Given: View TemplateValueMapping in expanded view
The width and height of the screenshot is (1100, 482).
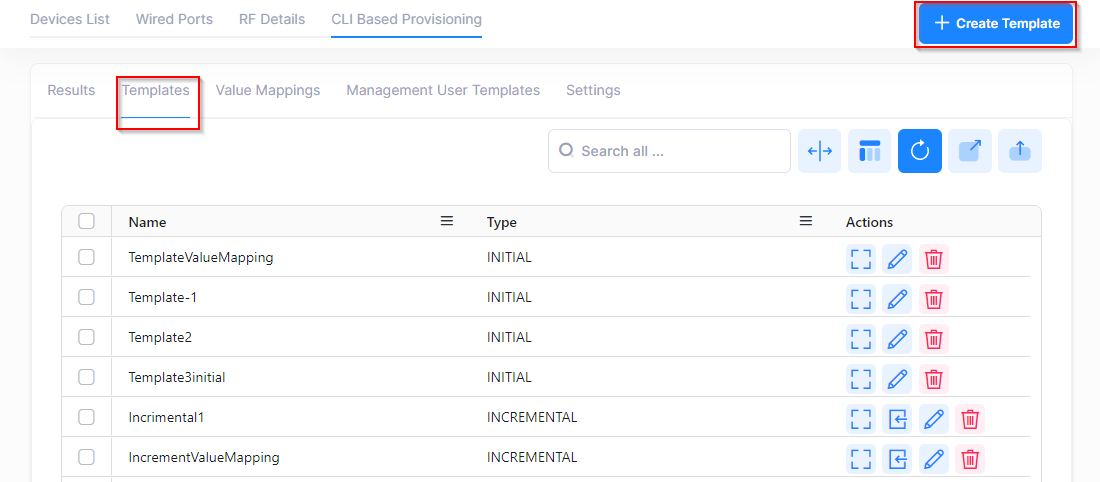Looking at the screenshot, I should [x=861, y=260].
